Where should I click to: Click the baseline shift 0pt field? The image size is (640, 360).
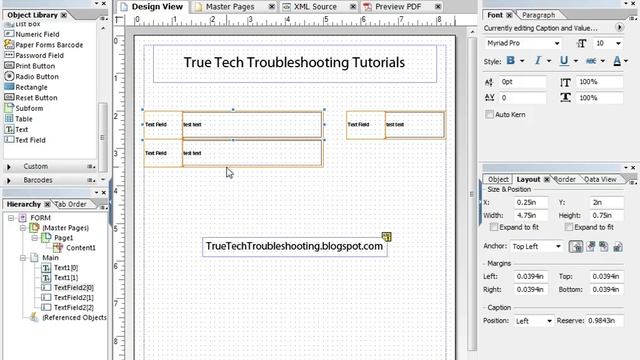tap(522, 82)
